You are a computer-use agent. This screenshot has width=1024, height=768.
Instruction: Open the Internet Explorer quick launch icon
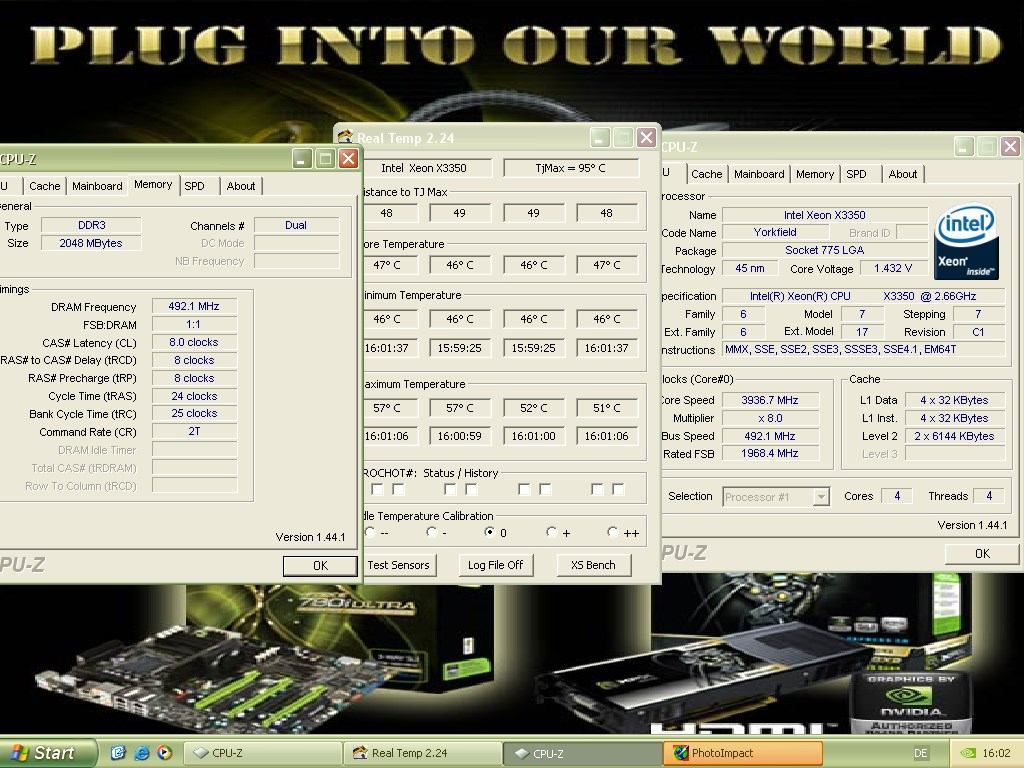[x=141, y=753]
